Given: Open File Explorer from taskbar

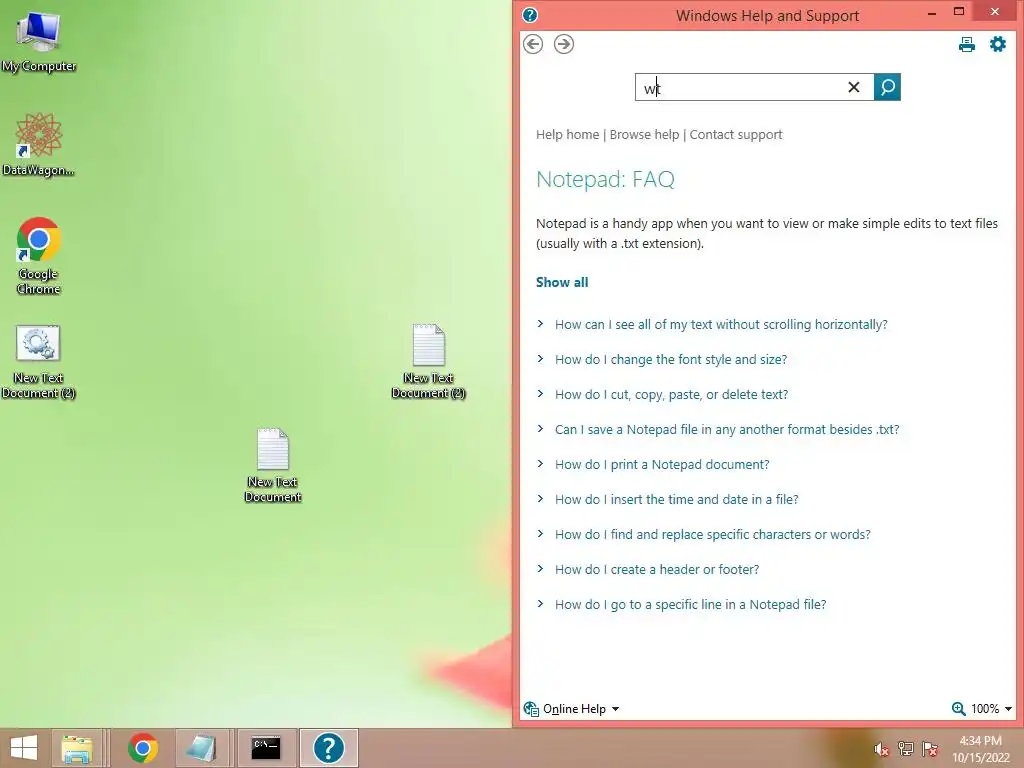Looking at the screenshot, I should [76, 748].
